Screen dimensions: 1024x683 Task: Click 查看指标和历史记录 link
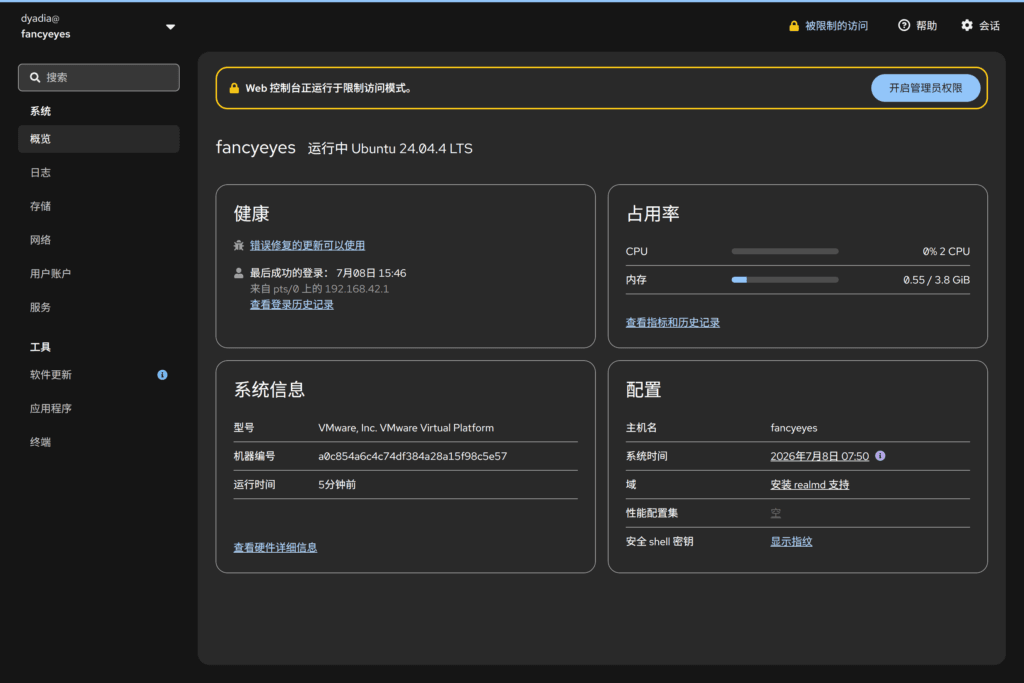point(672,323)
